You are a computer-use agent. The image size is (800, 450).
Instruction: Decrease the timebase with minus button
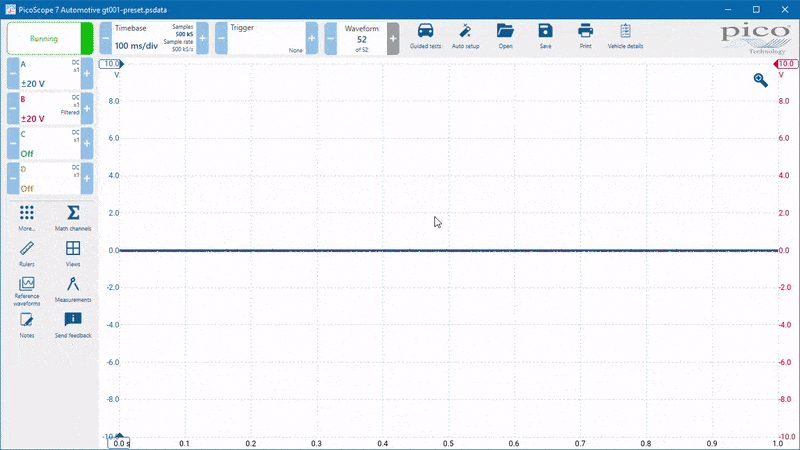pyautogui.click(x=106, y=38)
